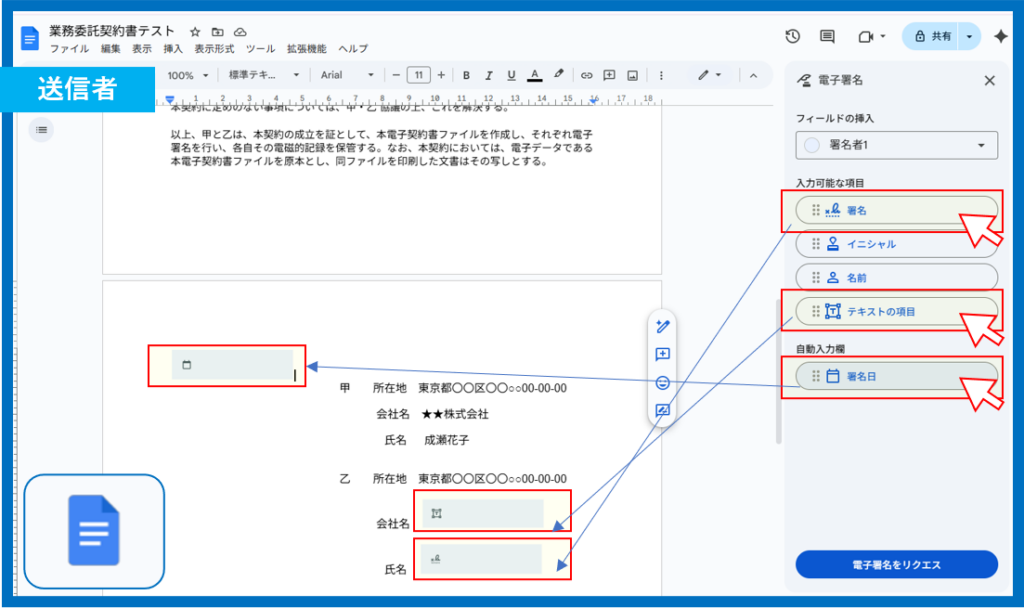
Task: Click the insert link icon
Action: tap(587, 75)
